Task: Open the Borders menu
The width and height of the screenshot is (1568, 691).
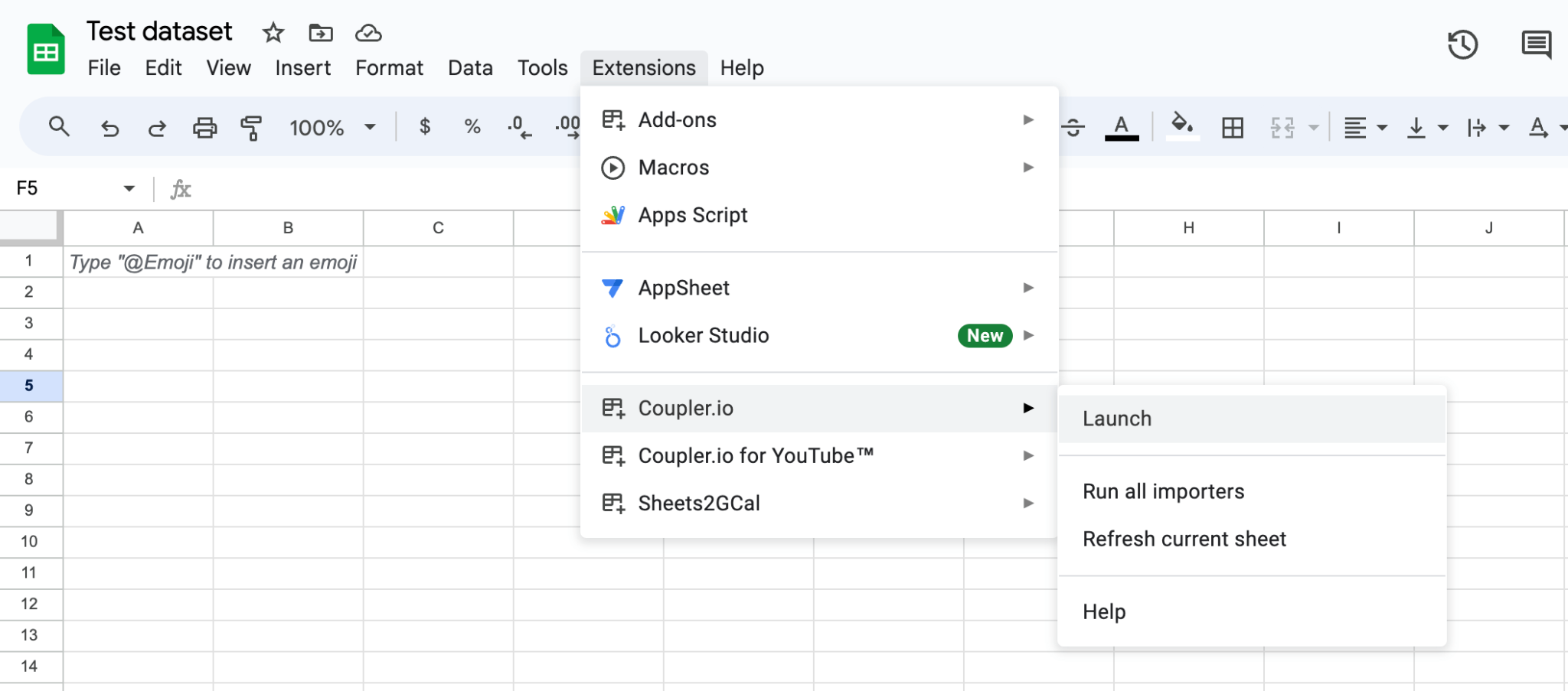Action: [x=1232, y=127]
